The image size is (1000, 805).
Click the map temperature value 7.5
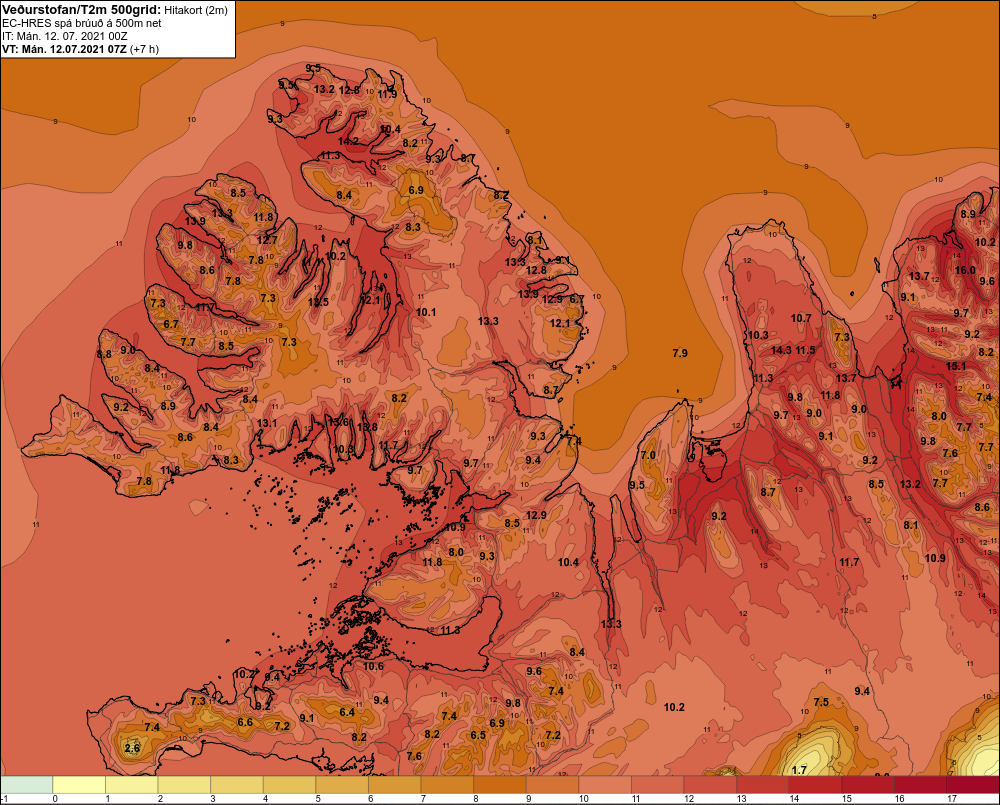pos(821,702)
